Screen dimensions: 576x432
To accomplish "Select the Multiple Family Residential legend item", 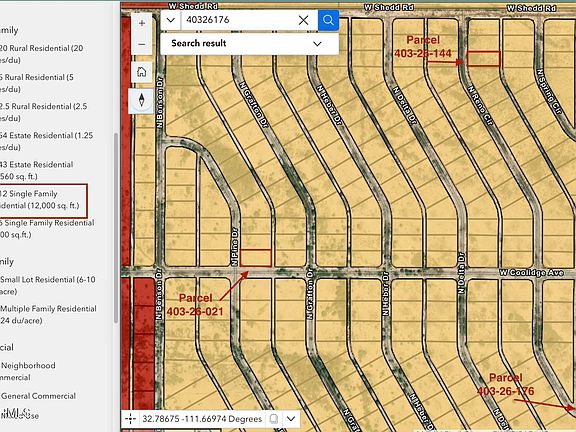I will pos(48,314).
